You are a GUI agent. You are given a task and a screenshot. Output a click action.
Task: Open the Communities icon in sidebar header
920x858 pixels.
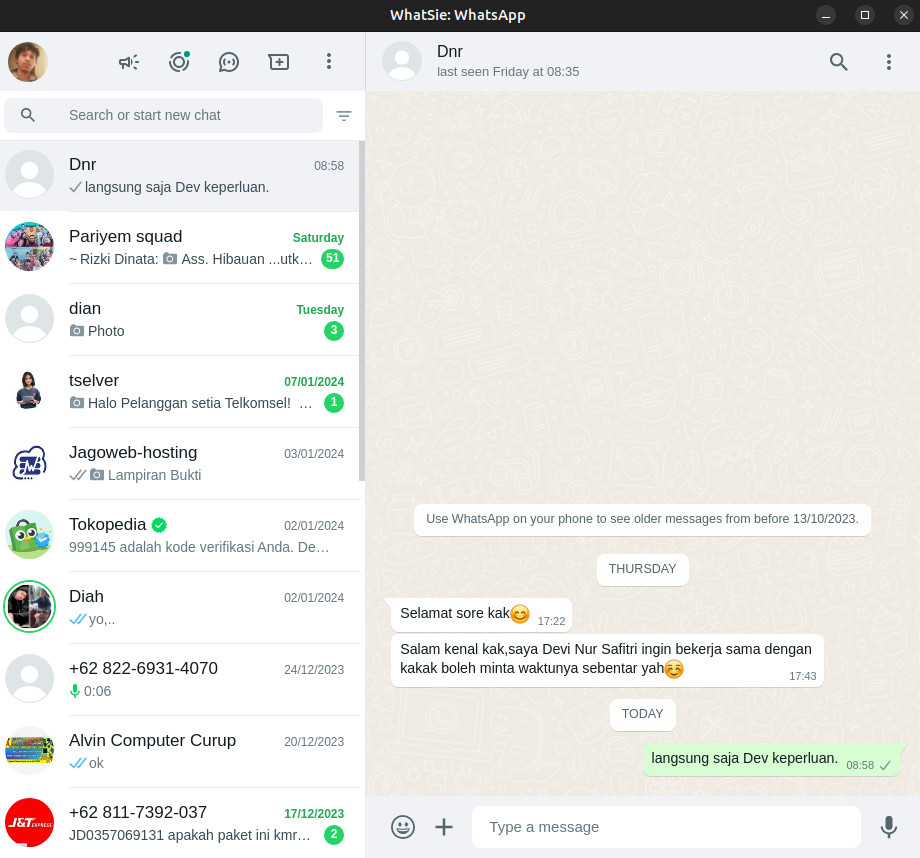(128, 62)
